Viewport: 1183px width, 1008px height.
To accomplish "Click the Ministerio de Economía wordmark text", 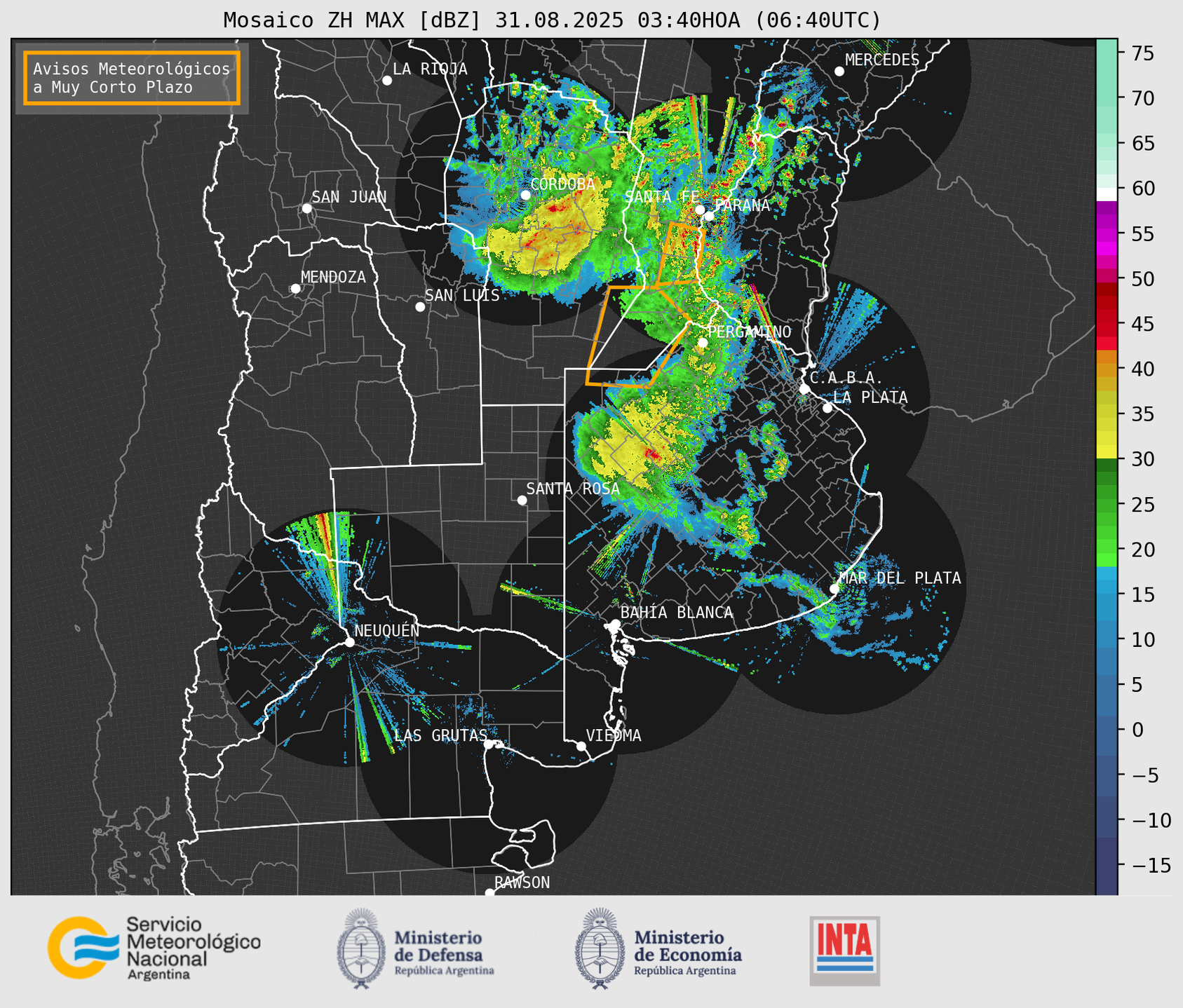I will pyautogui.click(x=687, y=952).
